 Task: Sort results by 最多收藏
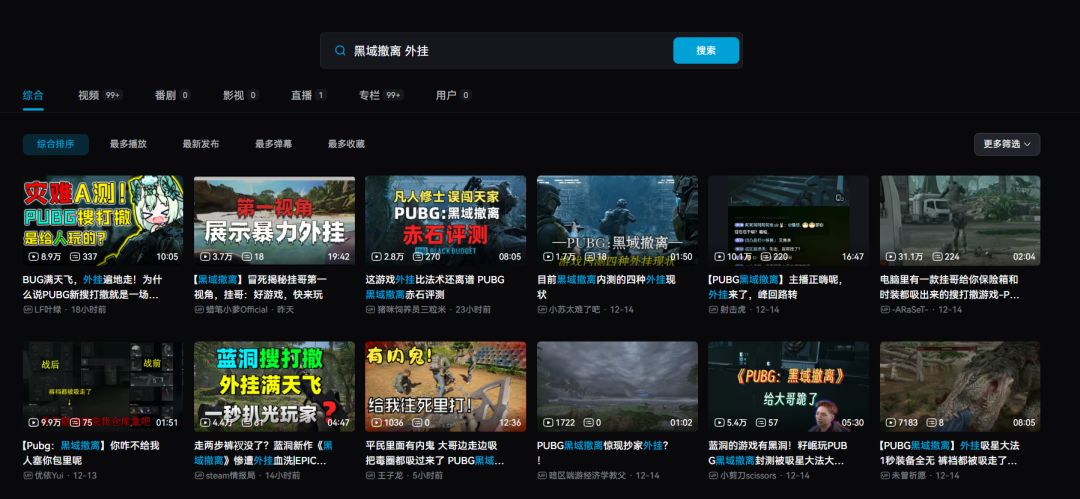coord(346,144)
